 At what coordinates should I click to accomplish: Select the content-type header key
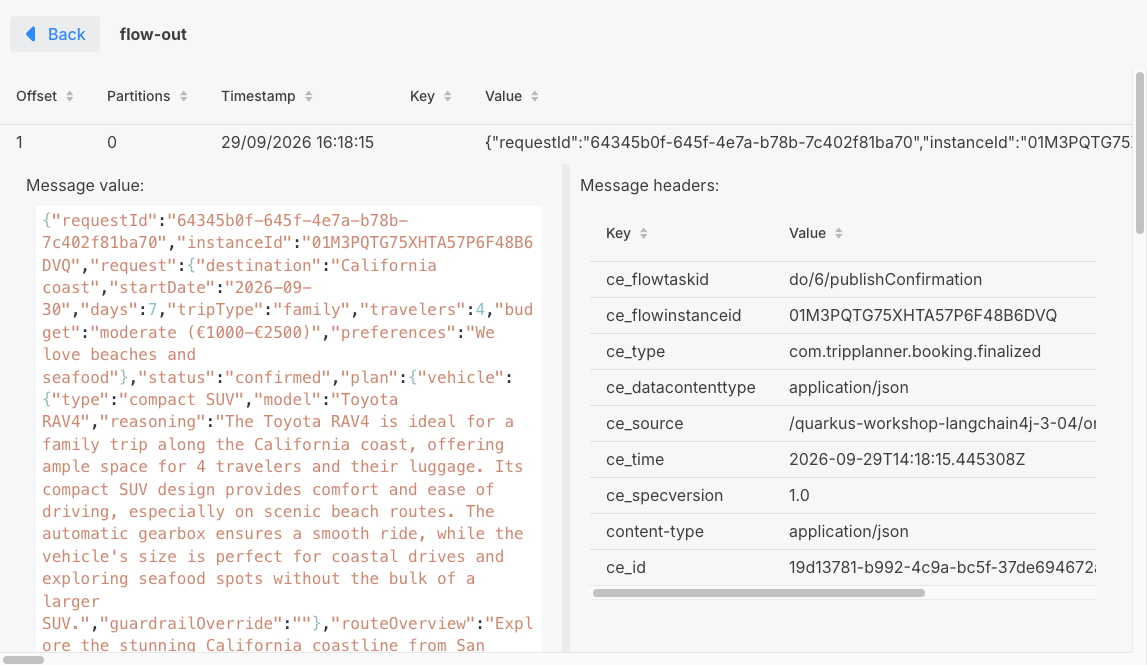point(655,531)
